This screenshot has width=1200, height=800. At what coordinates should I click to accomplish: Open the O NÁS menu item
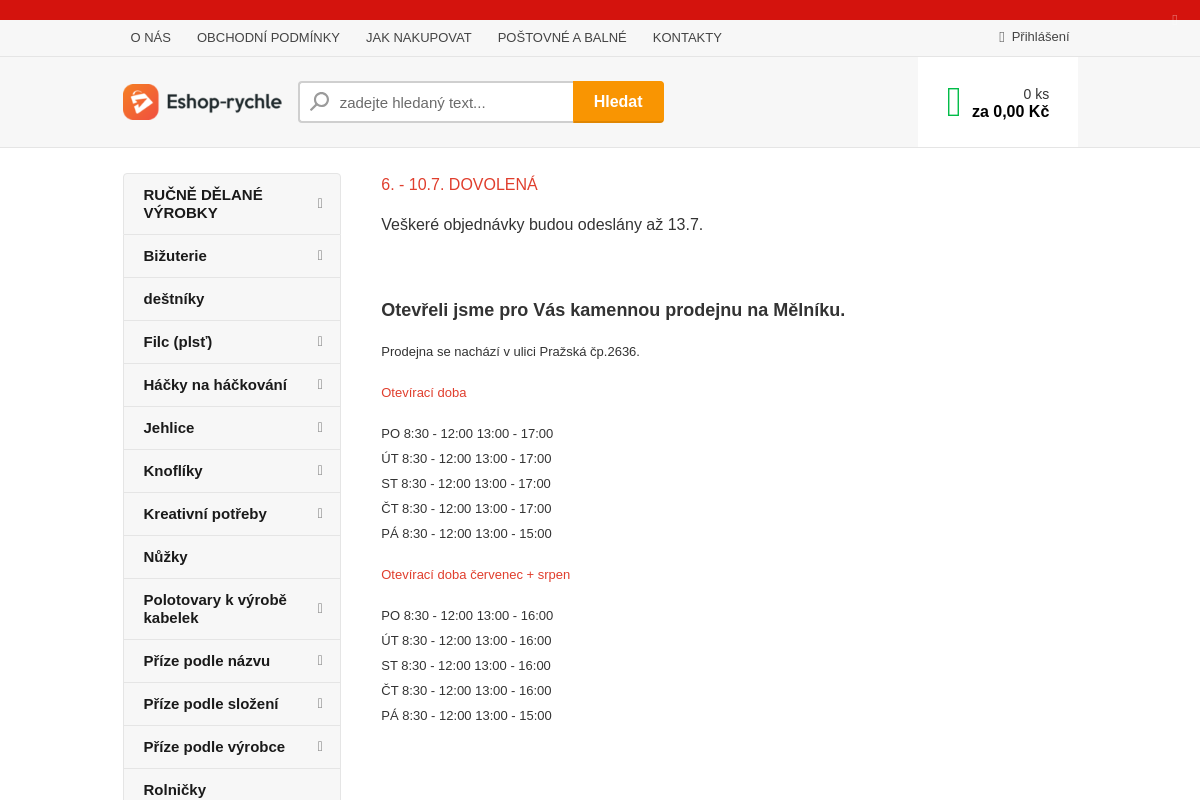[151, 37]
